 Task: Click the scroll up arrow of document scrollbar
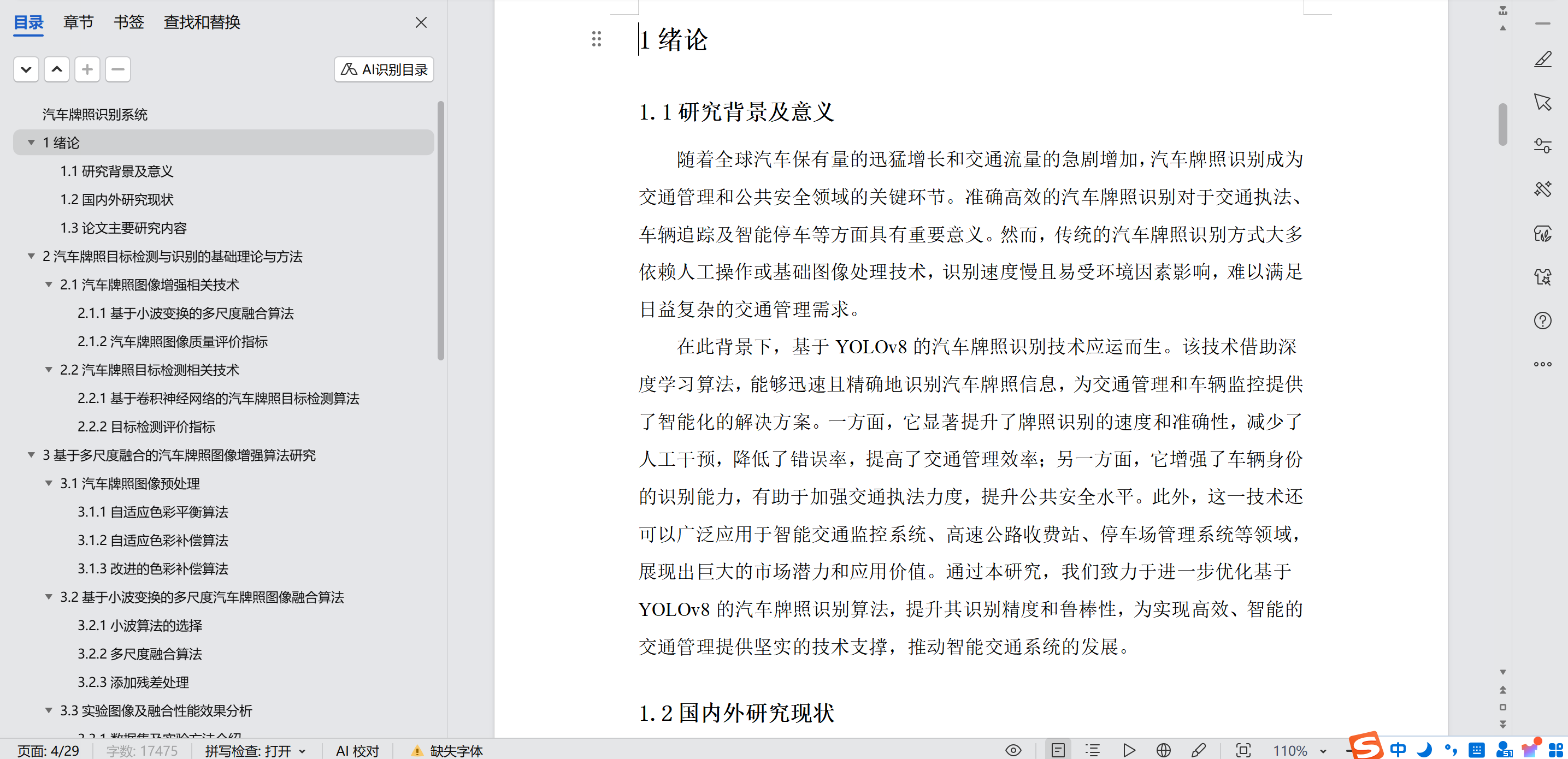(1502, 28)
